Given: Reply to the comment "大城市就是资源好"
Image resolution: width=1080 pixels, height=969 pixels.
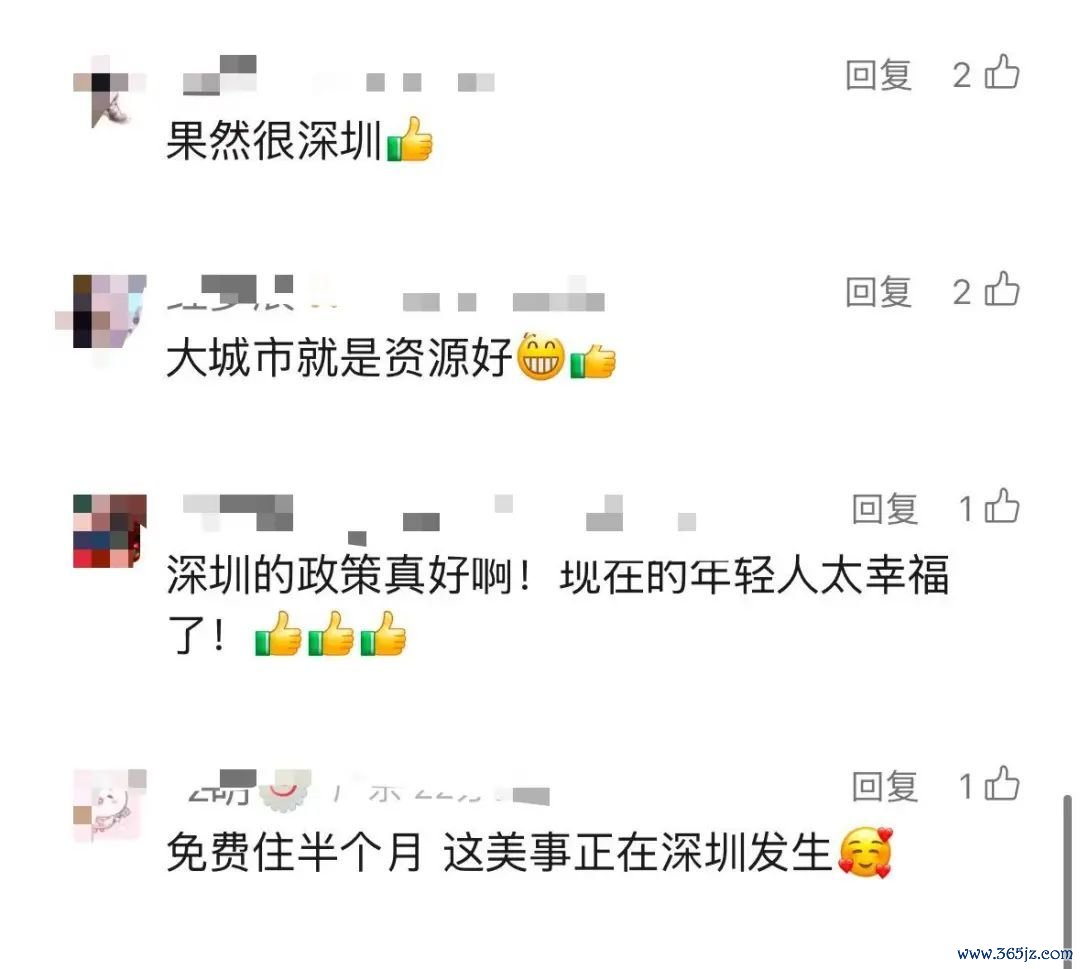Looking at the screenshot, I should point(879,292).
